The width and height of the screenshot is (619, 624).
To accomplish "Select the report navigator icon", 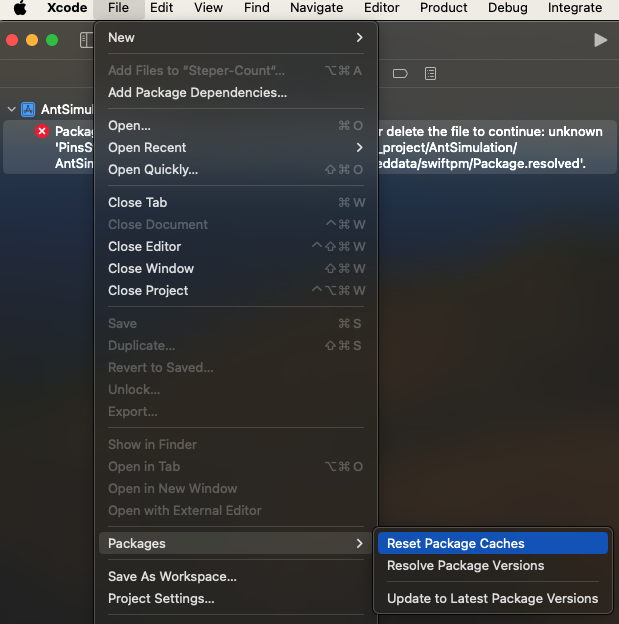I will pyautogui.click(x=430, y=74).
